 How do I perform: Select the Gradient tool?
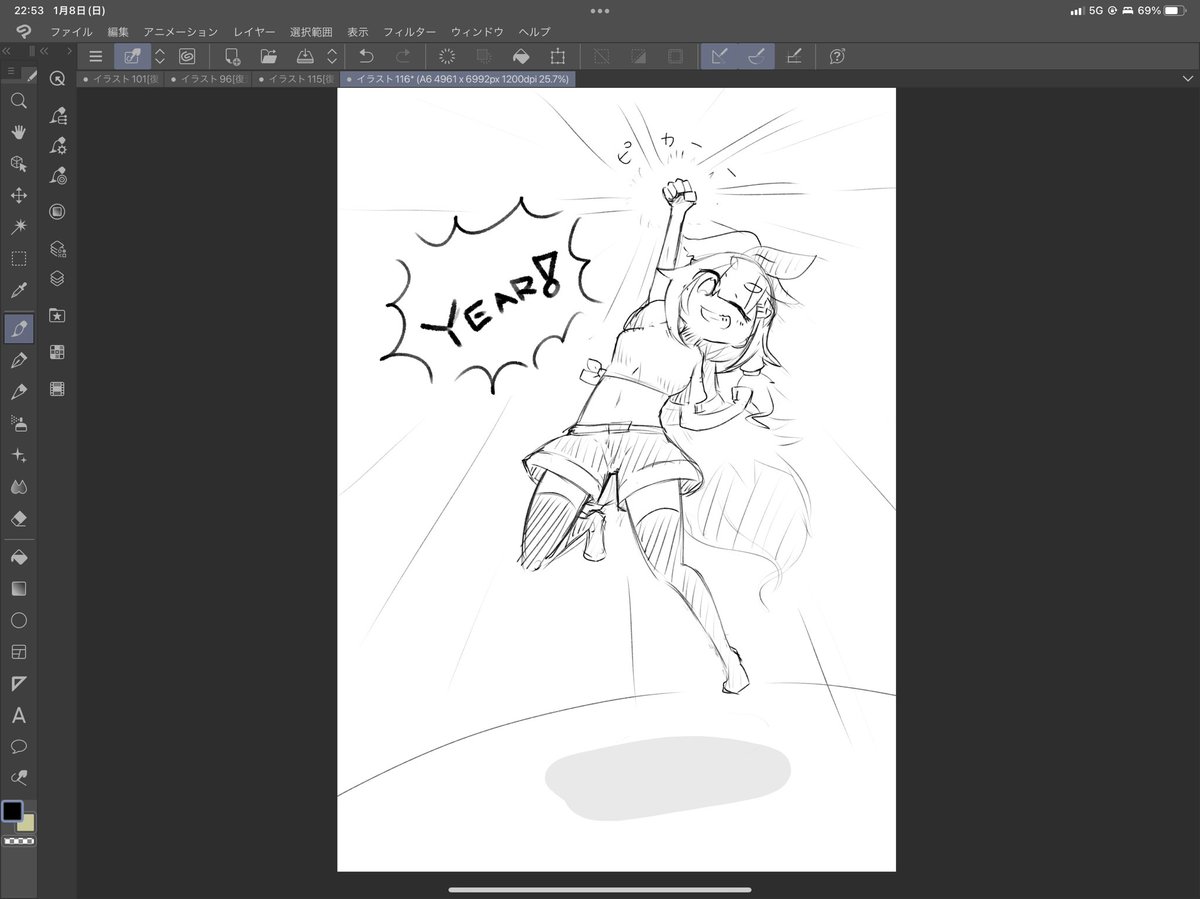pyautogui.click(x=18, y=589)
